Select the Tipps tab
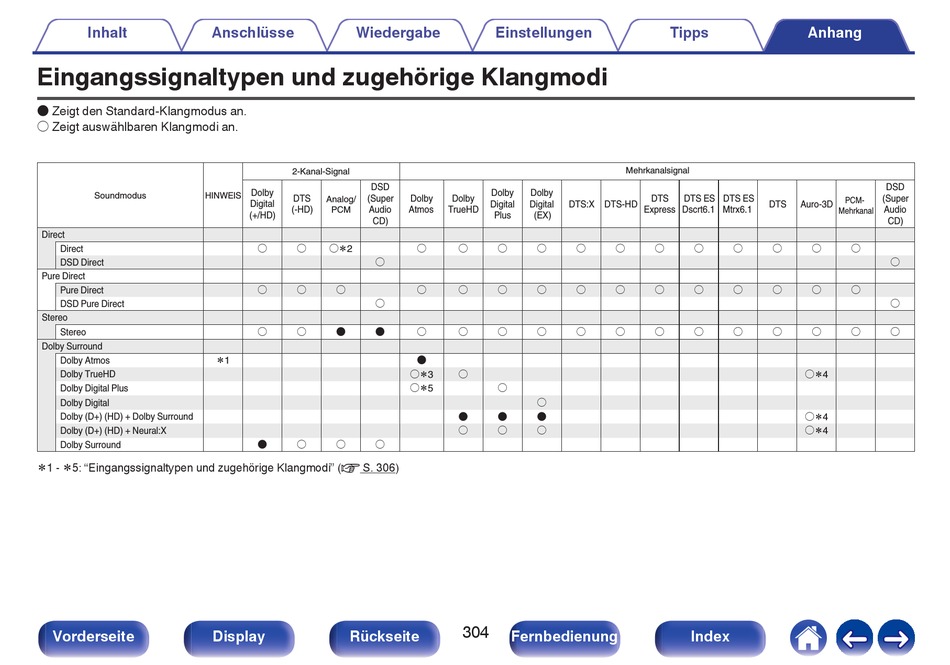The image size is (950, 665). pos(689,33)
